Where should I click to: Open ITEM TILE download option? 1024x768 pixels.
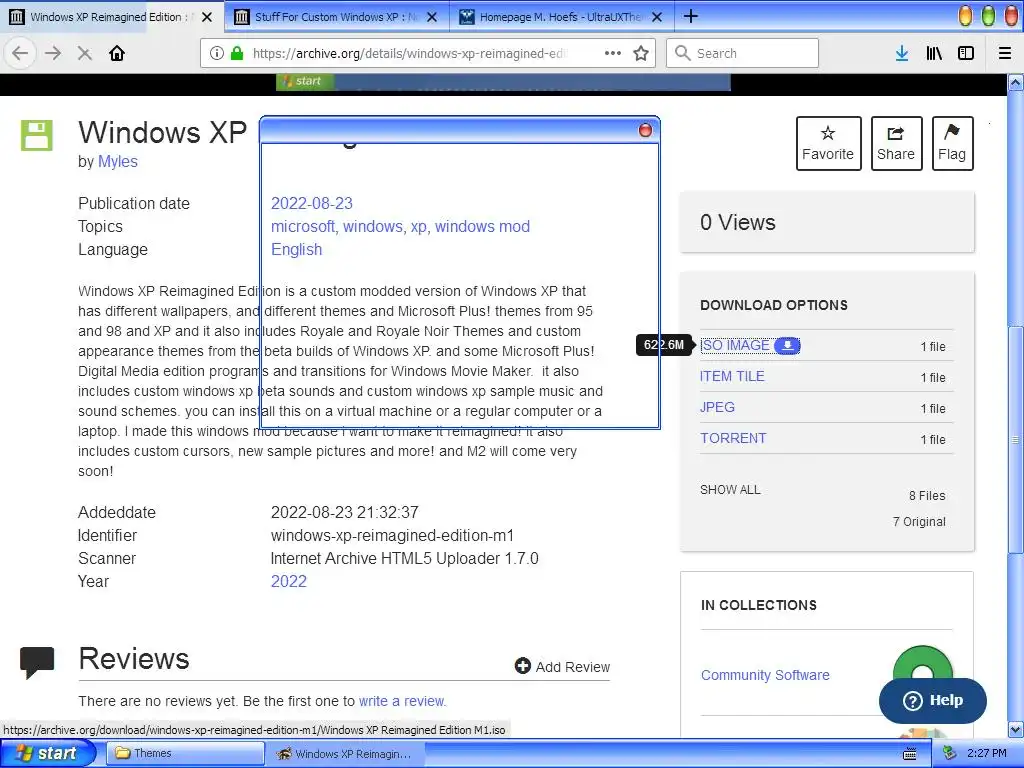[732, 376]
